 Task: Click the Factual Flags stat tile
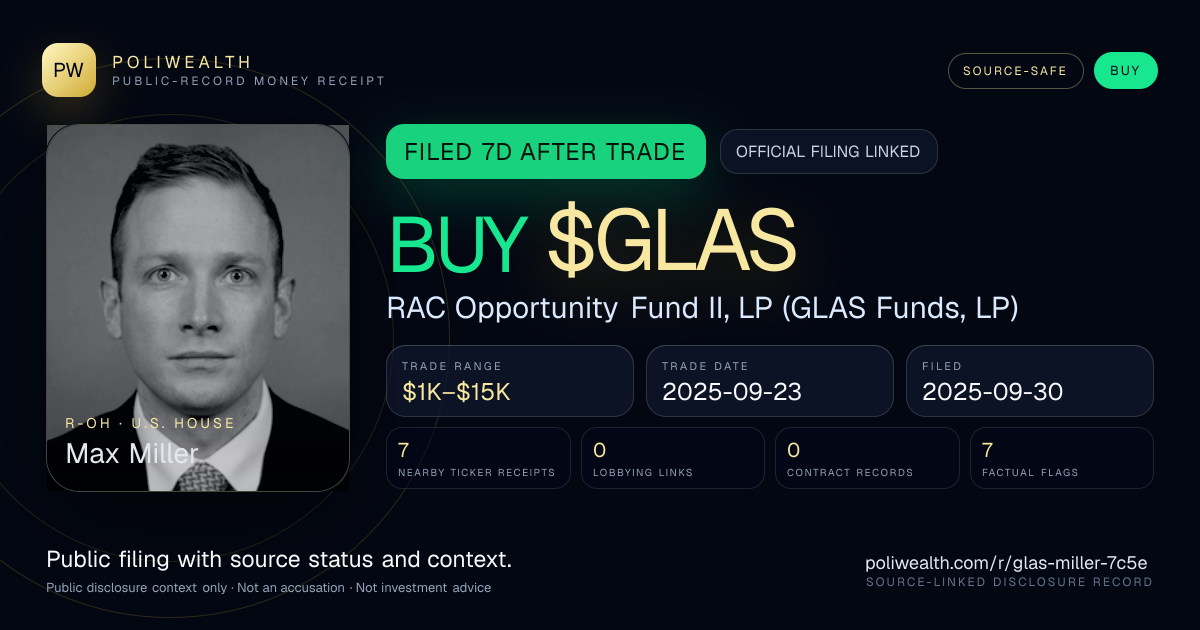pyautogui.click(x=1062, y=458)
